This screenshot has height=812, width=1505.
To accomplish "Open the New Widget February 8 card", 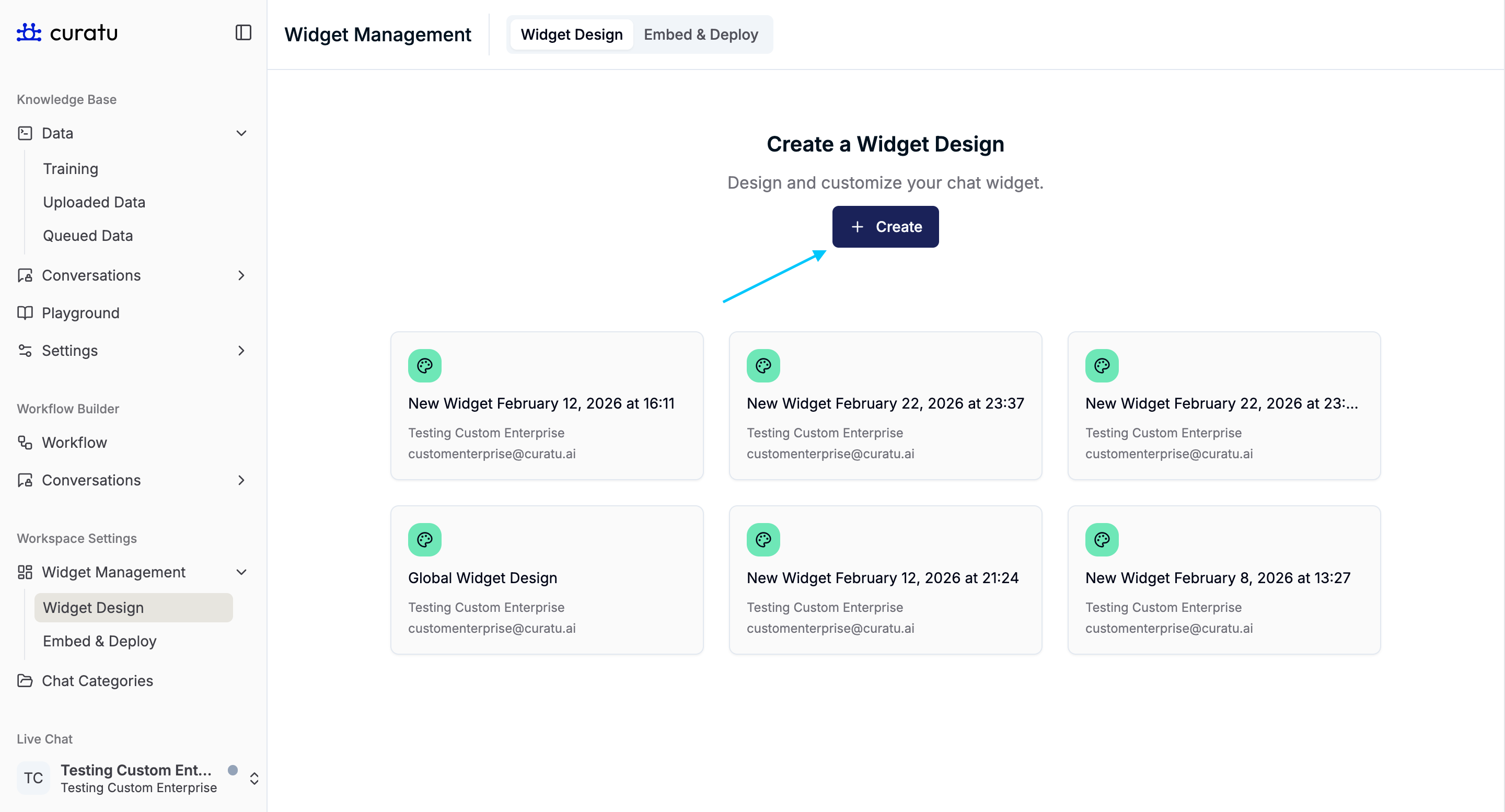I will click(1223, 579).
